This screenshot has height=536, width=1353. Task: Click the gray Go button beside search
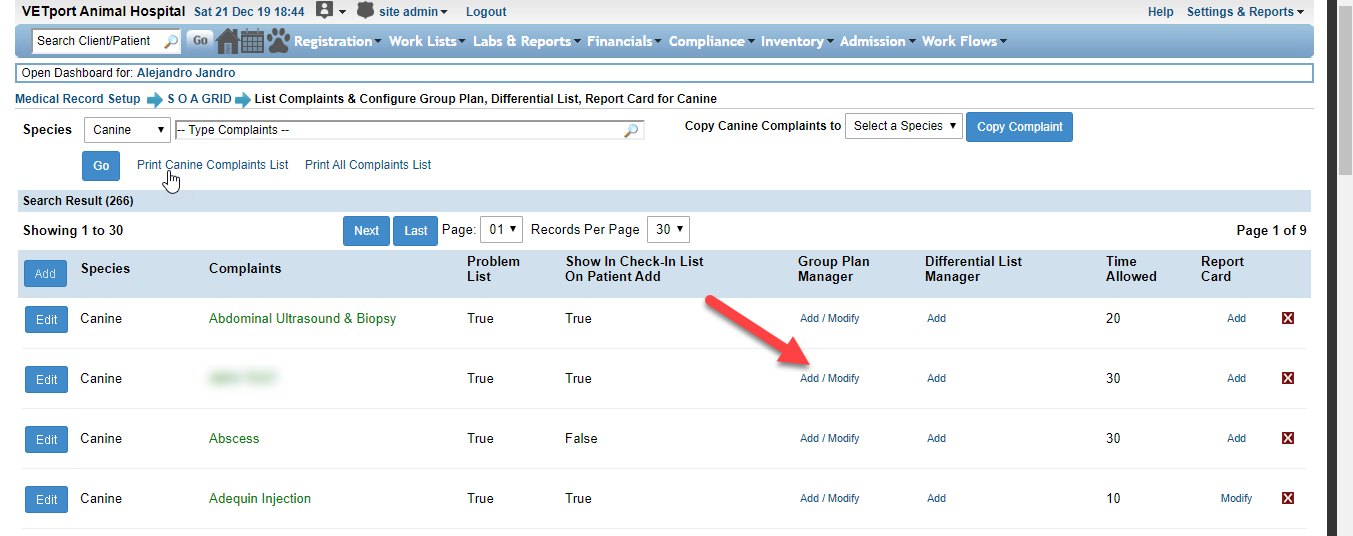coord(200,41)
